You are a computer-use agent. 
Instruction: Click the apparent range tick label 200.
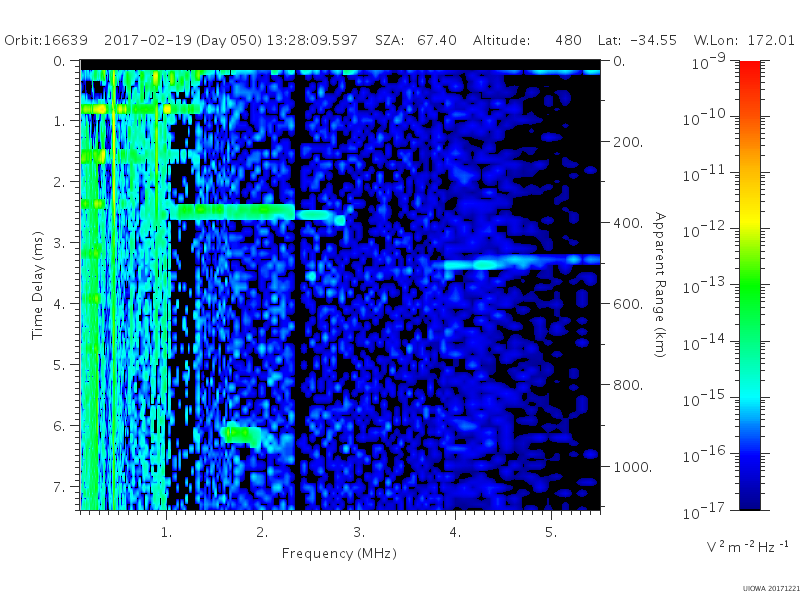[x=628, y=142]
